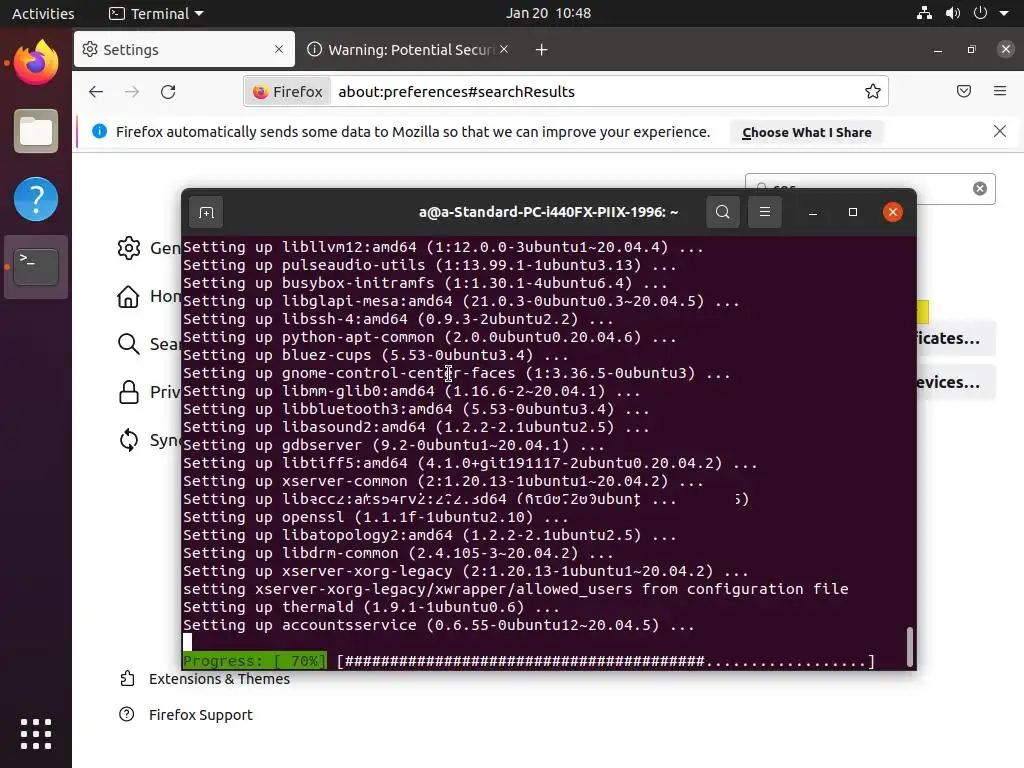
Task: Switch to Warning: Potential Security tab
Action: pos(408,50)
